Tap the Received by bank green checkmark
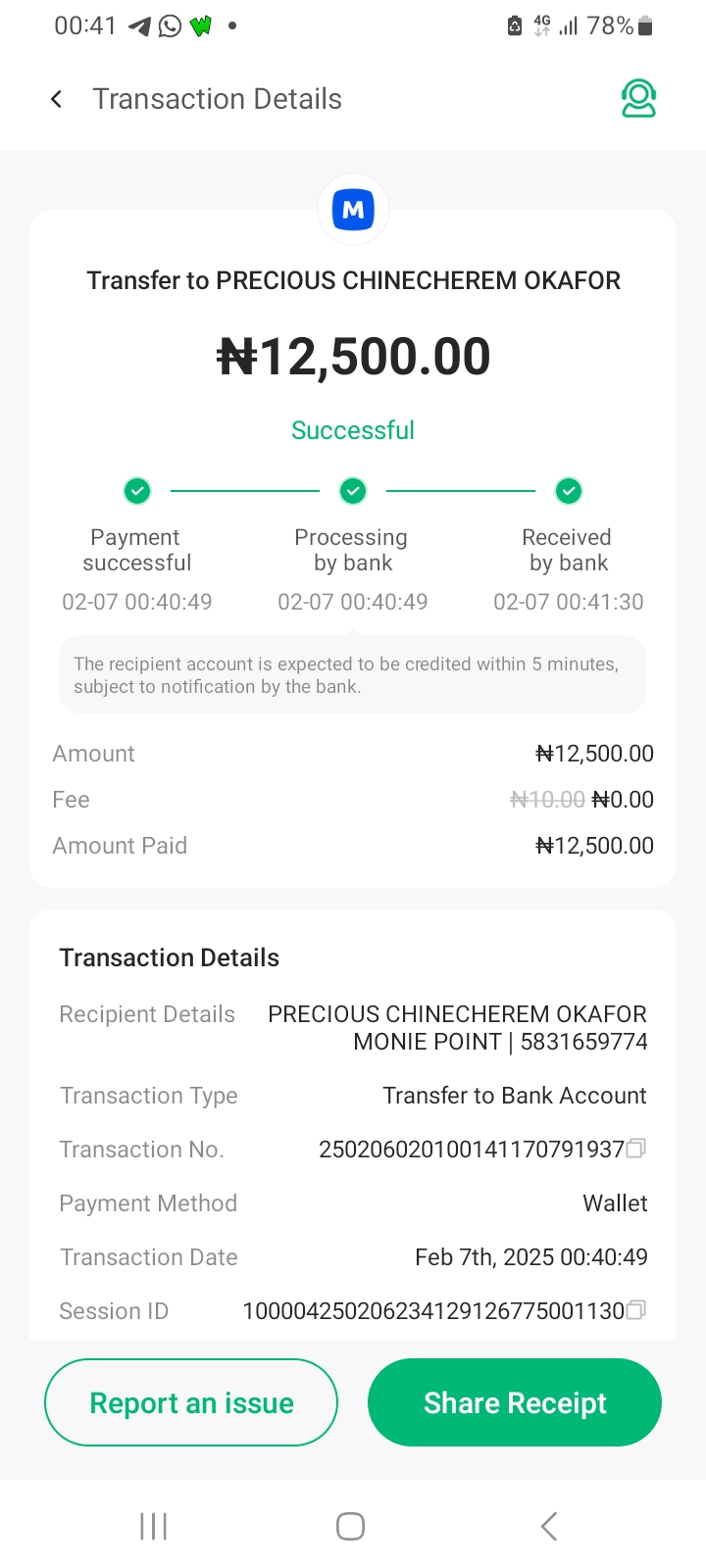Image resolution: width=706 pixels, height=1568 pixels. 569,490
